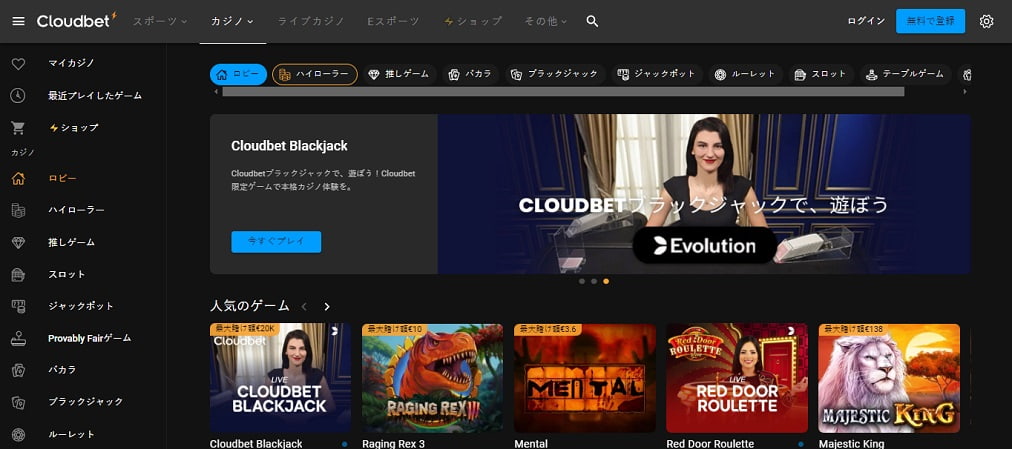The image size is (1012, 449).
Task: Select the ジャックポット category chip
Action: click(x=656, y=75)
